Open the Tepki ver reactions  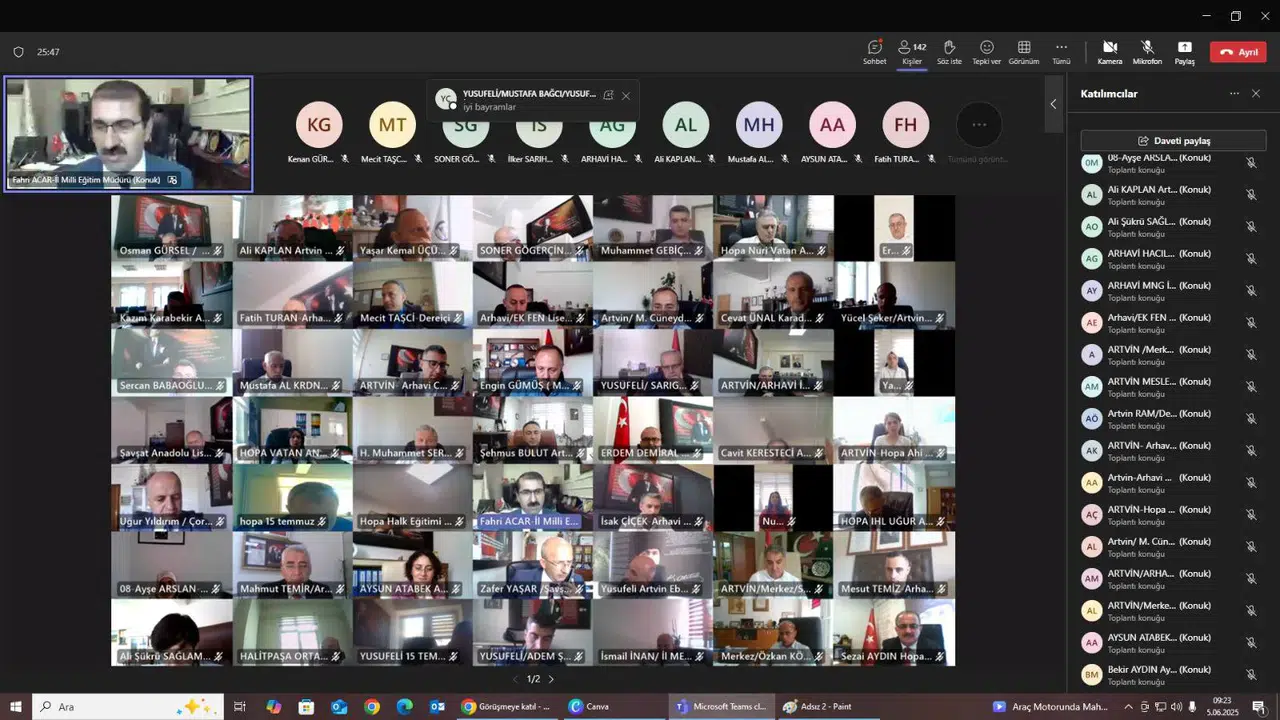point(986,51)
